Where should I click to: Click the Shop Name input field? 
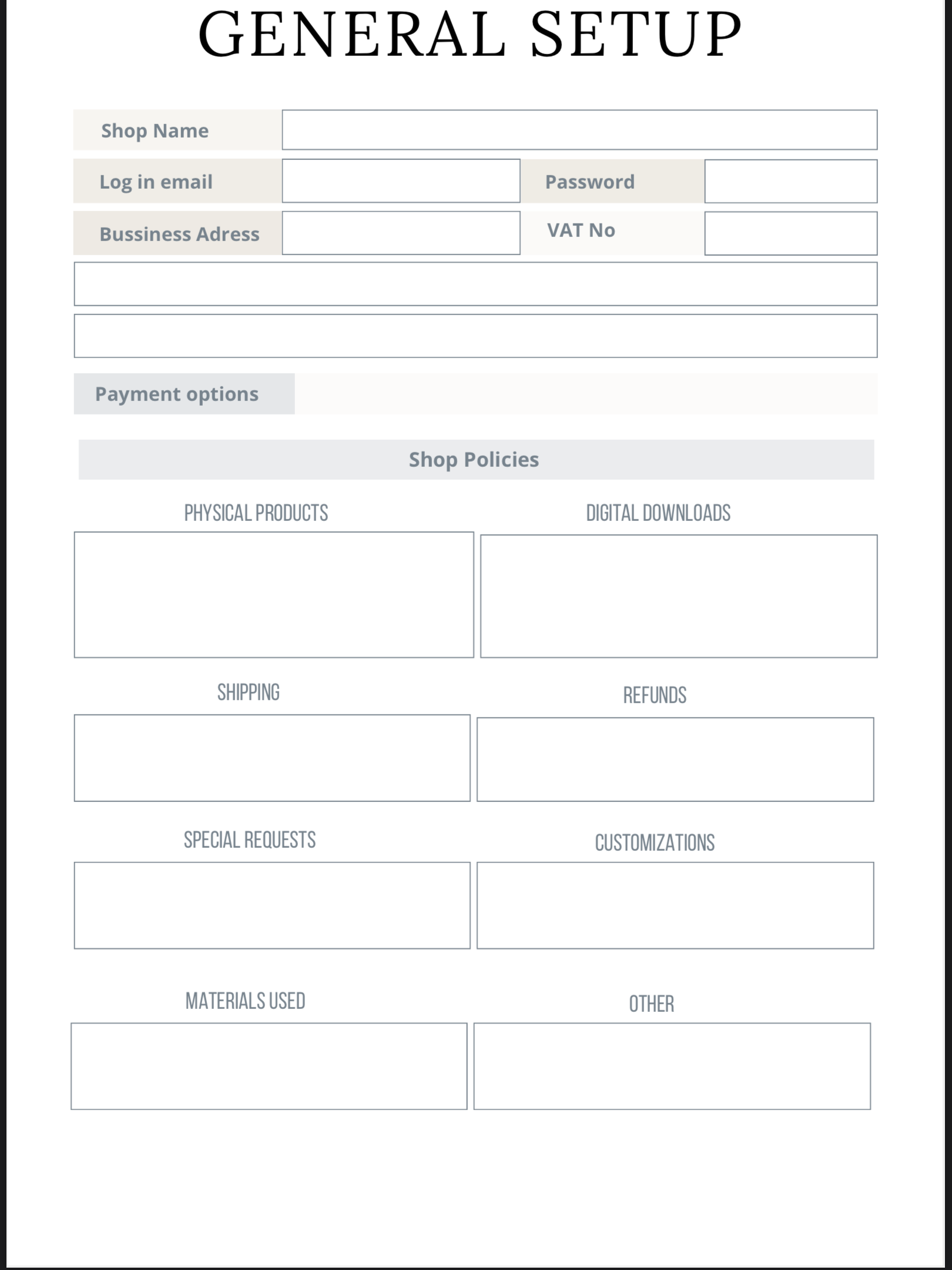[579, 130]
